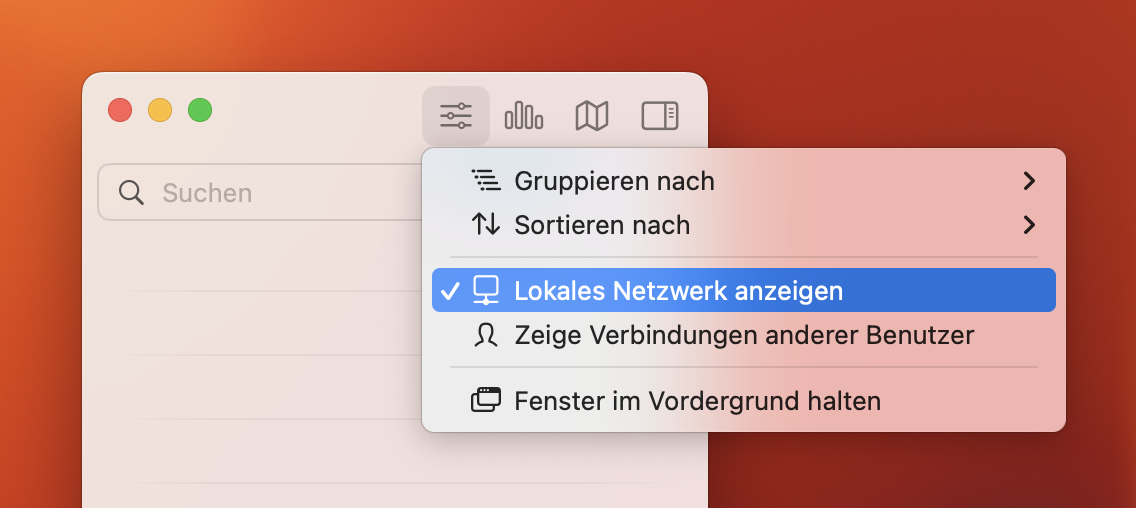1136x508 pixels.
Task: Select the Sortieren nach menu entry
Action: [x=602, y=224]
